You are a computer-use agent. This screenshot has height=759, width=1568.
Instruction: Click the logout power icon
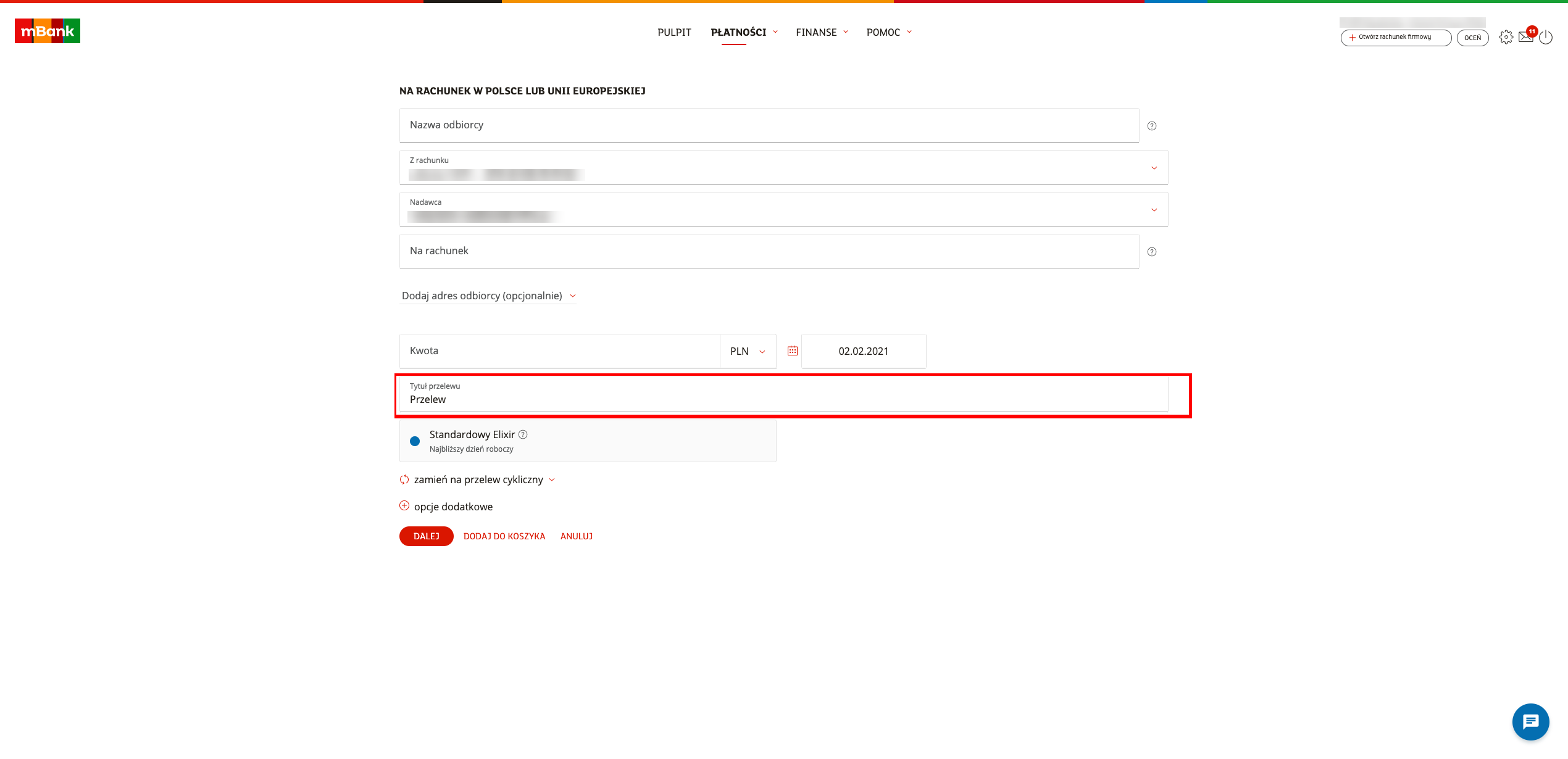pos(1546,37)
